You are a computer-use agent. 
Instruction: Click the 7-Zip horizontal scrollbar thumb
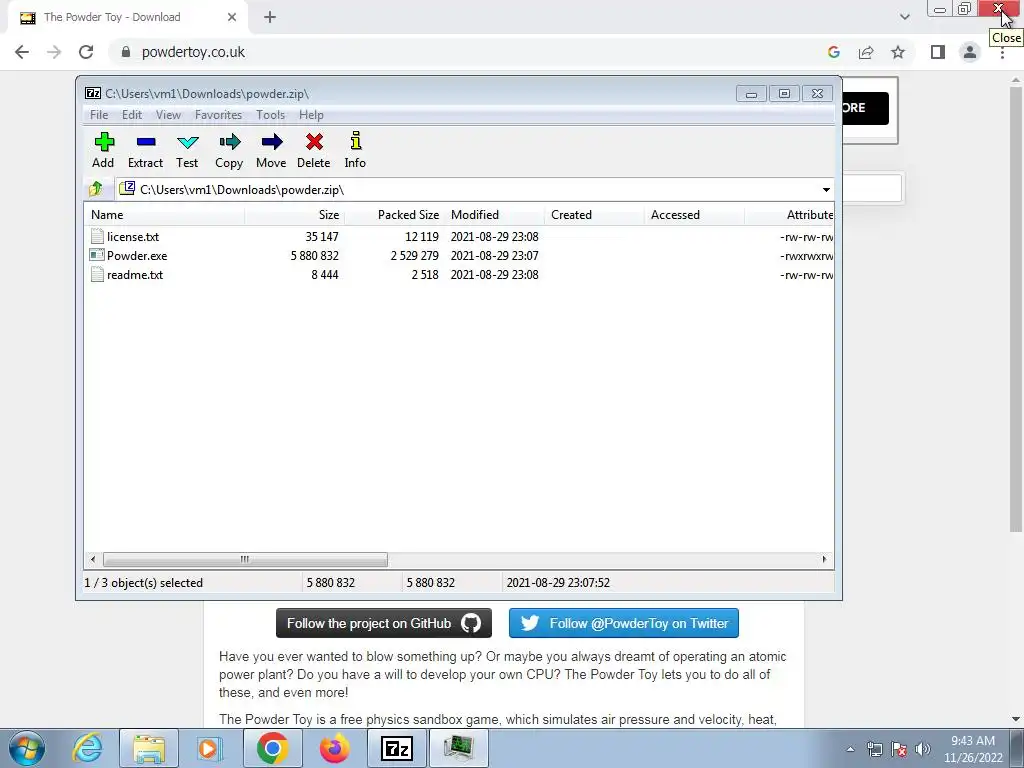[x=245, y=560]
